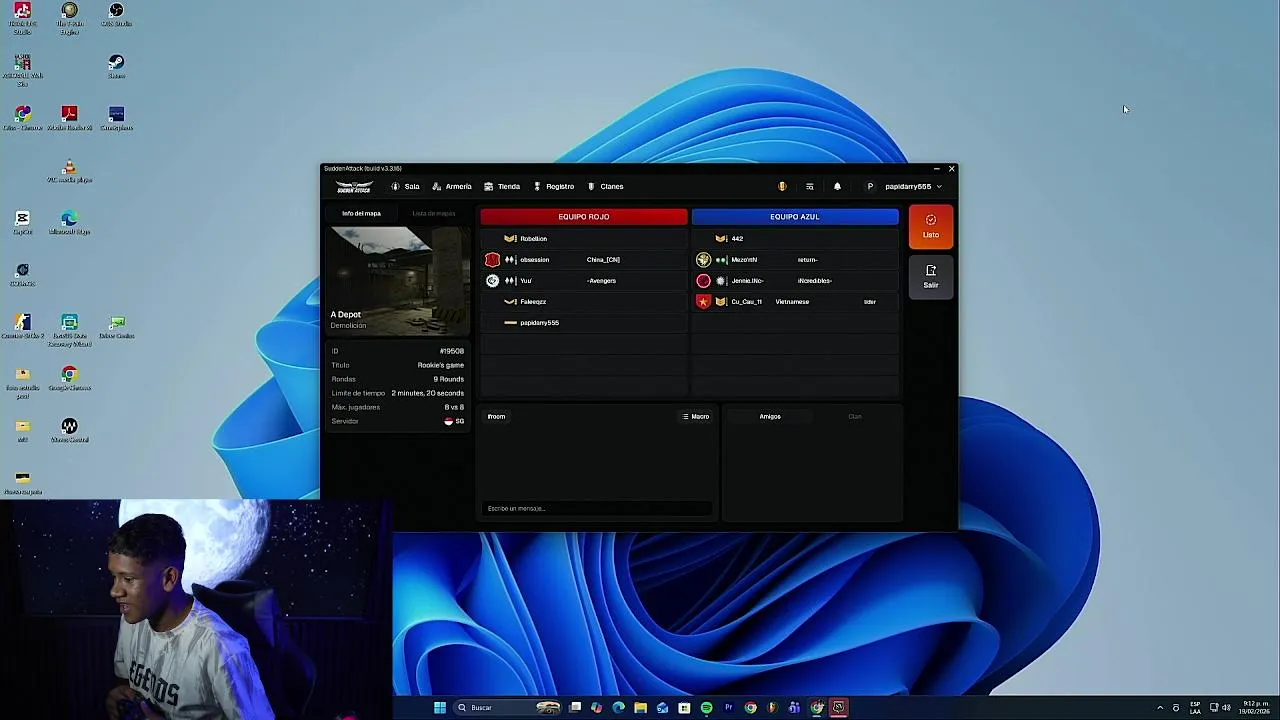Click the A Depot map thumbnail

399,280
